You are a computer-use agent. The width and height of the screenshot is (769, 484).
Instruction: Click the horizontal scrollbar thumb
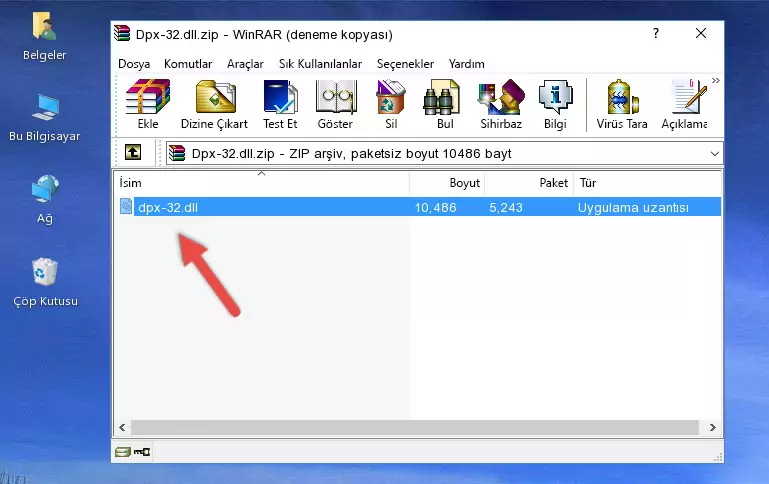(414, 427)
